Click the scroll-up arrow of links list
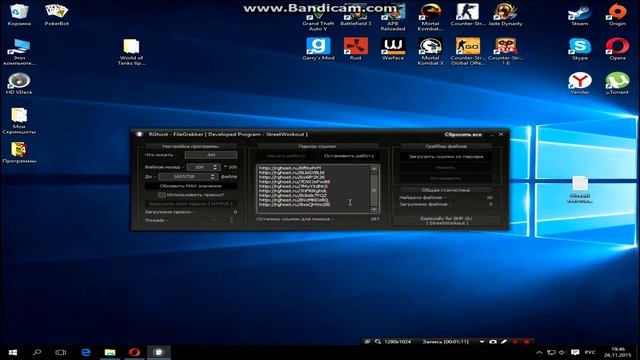 coord(374,169)
